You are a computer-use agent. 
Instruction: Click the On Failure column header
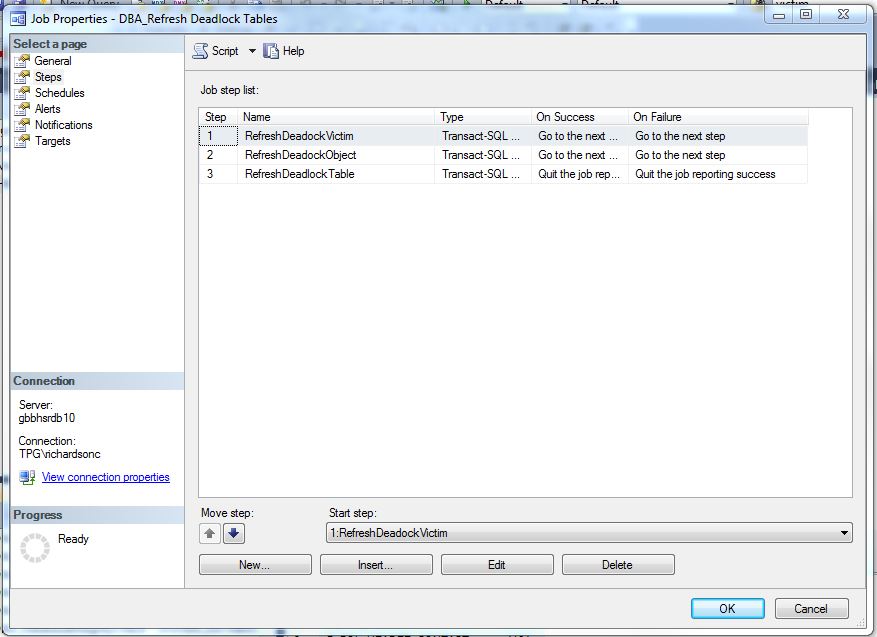(718, 117)
